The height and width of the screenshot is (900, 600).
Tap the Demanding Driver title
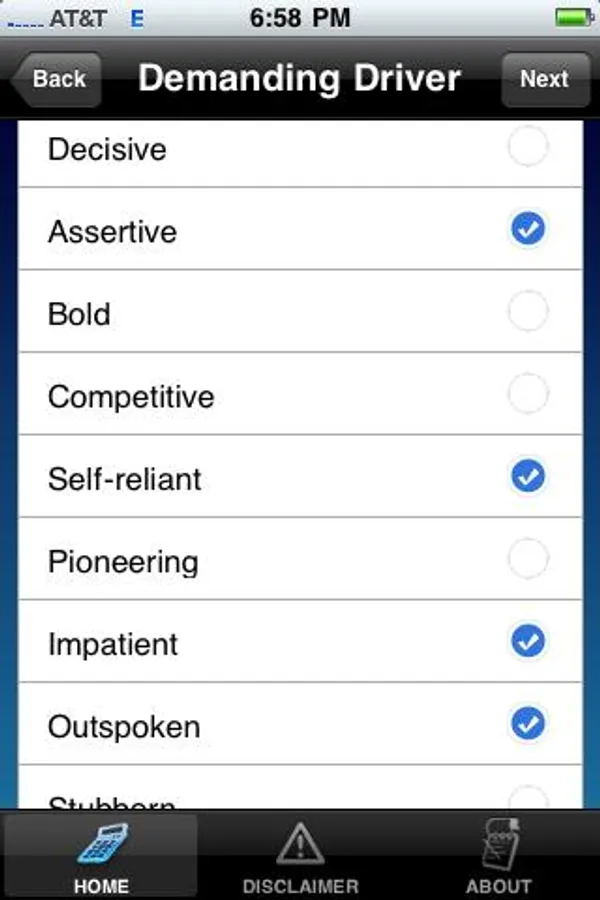tap(299, 79)
